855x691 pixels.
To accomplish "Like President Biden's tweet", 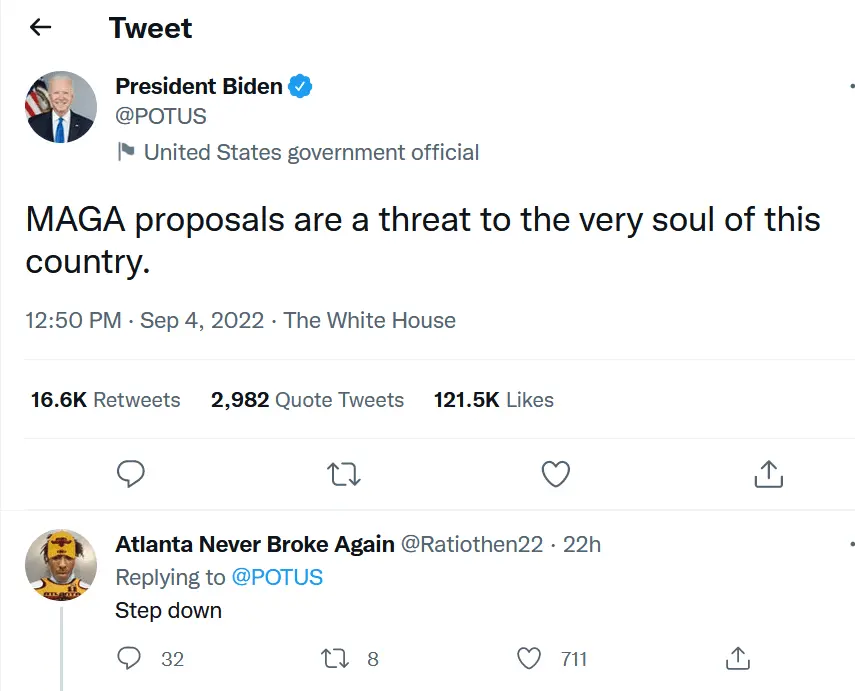I will pyautogui.click(x=555, y=474).
